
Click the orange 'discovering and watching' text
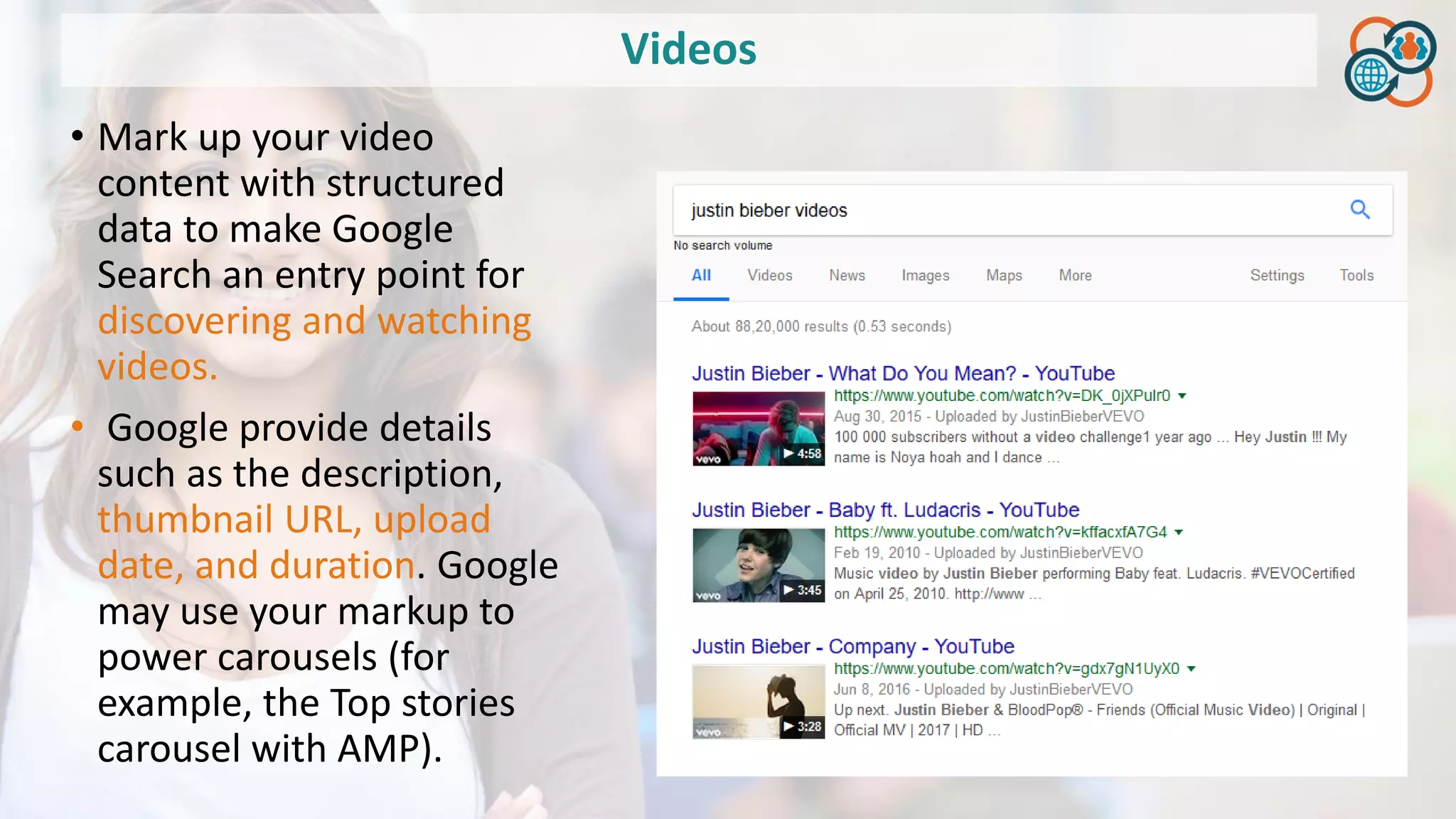coord(314,321)
